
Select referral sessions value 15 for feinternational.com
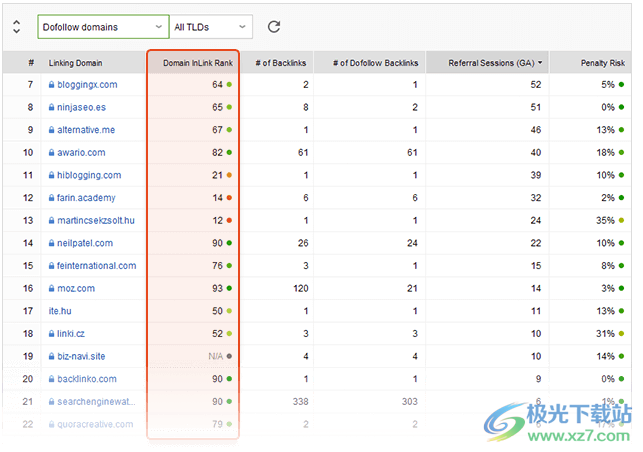tap(536, 265)
